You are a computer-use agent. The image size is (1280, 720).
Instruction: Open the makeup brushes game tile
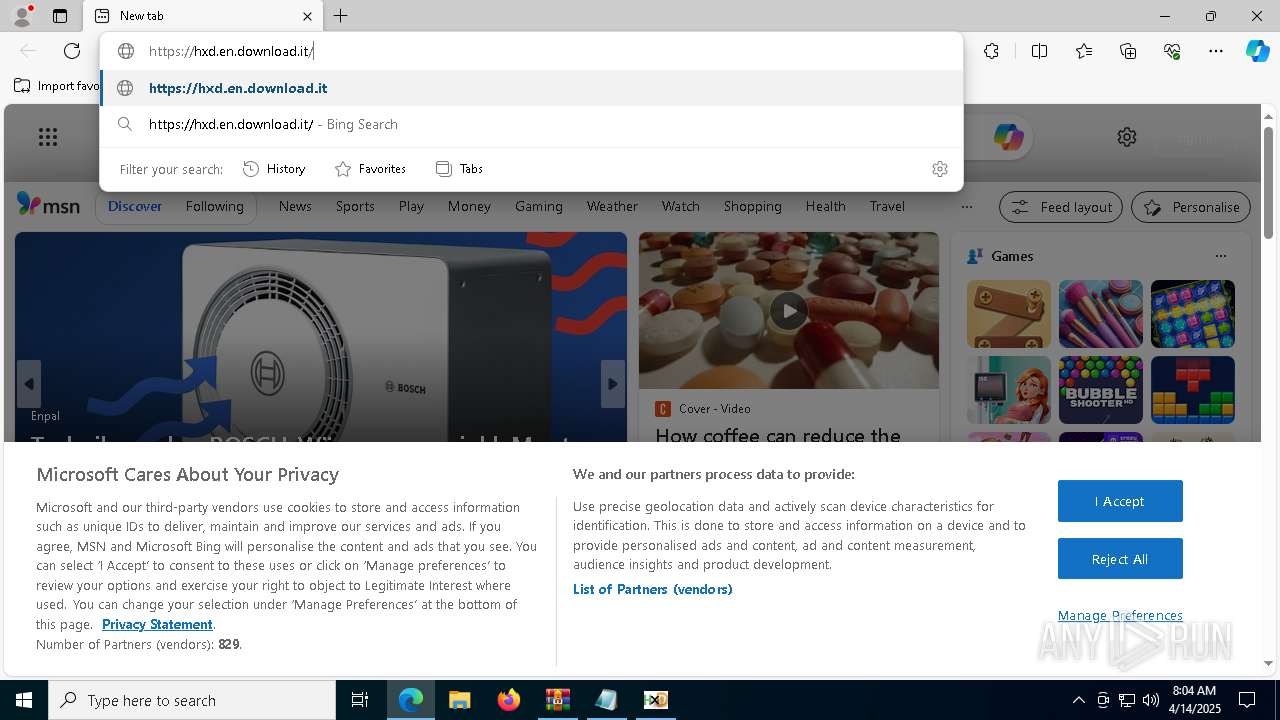pos(1101,314)
